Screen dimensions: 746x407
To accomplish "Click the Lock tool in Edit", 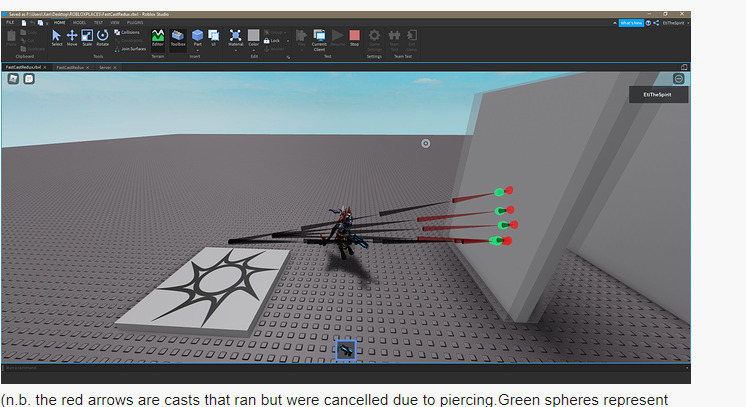I will point(273,41).
